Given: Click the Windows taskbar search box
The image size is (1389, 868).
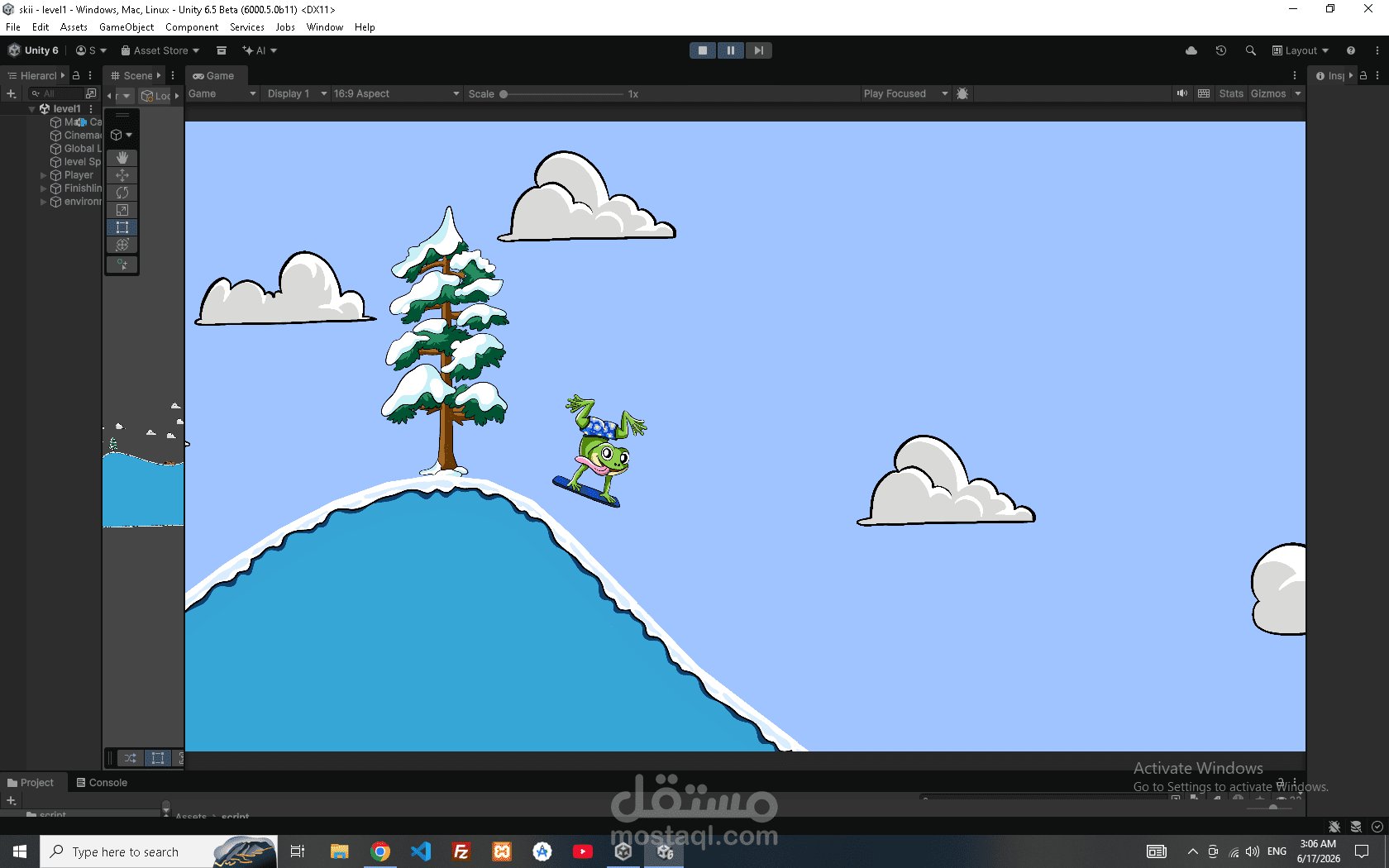Looking at the screenshot, I should click(x=159, y=851).
